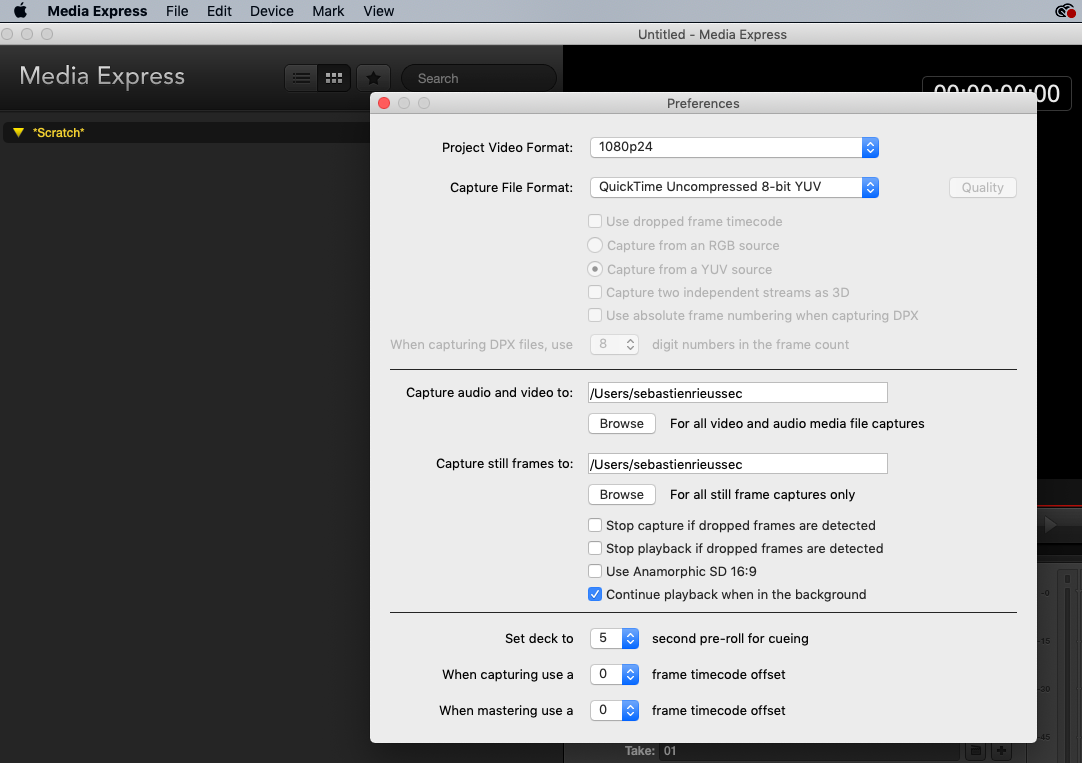The image size is (1082, 763).
Task: Open the Mark menu
Action: click(328, 11)
